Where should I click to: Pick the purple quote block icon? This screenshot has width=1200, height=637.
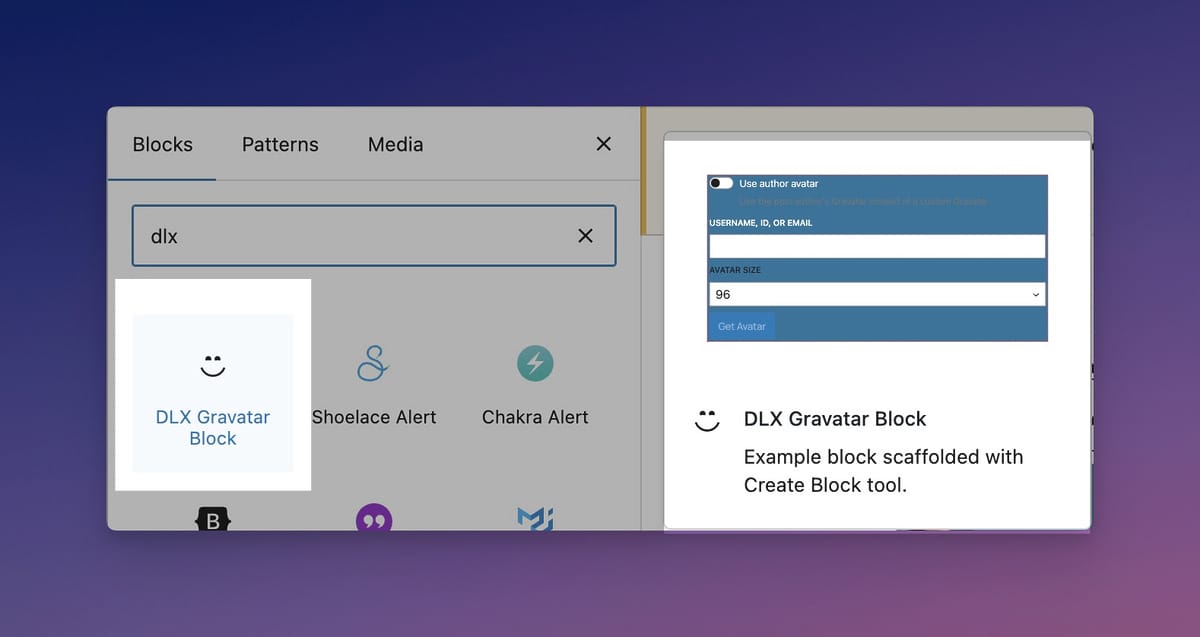pyautogui.click(x=373, y=519)
